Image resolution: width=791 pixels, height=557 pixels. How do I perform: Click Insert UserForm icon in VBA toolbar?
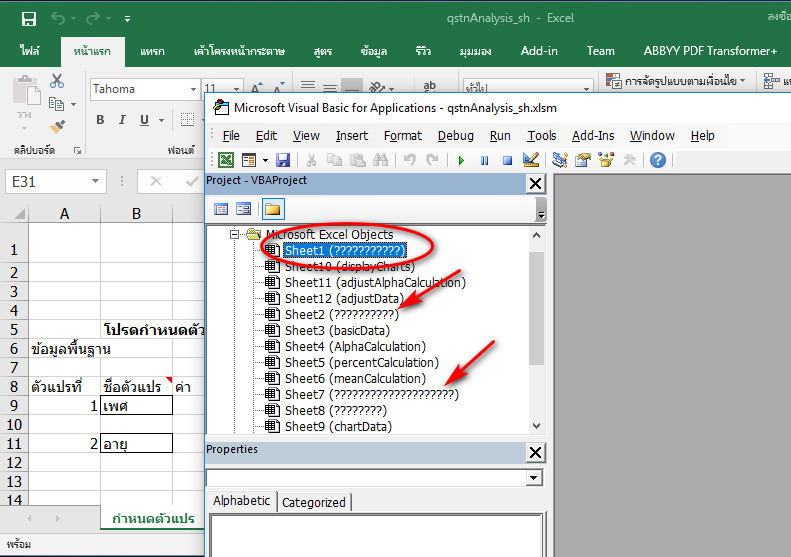(x=249, y=160)
